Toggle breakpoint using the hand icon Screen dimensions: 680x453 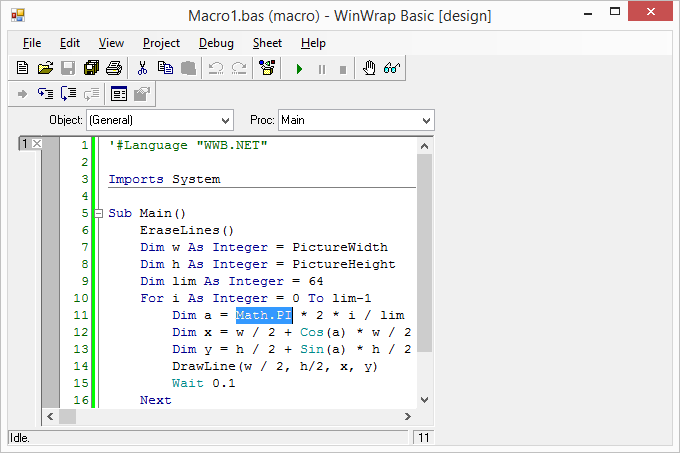click(x=369, y=69)
